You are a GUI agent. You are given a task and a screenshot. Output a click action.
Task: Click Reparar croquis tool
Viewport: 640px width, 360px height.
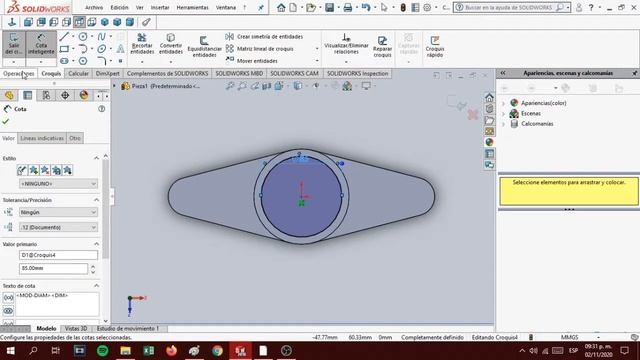382,47
